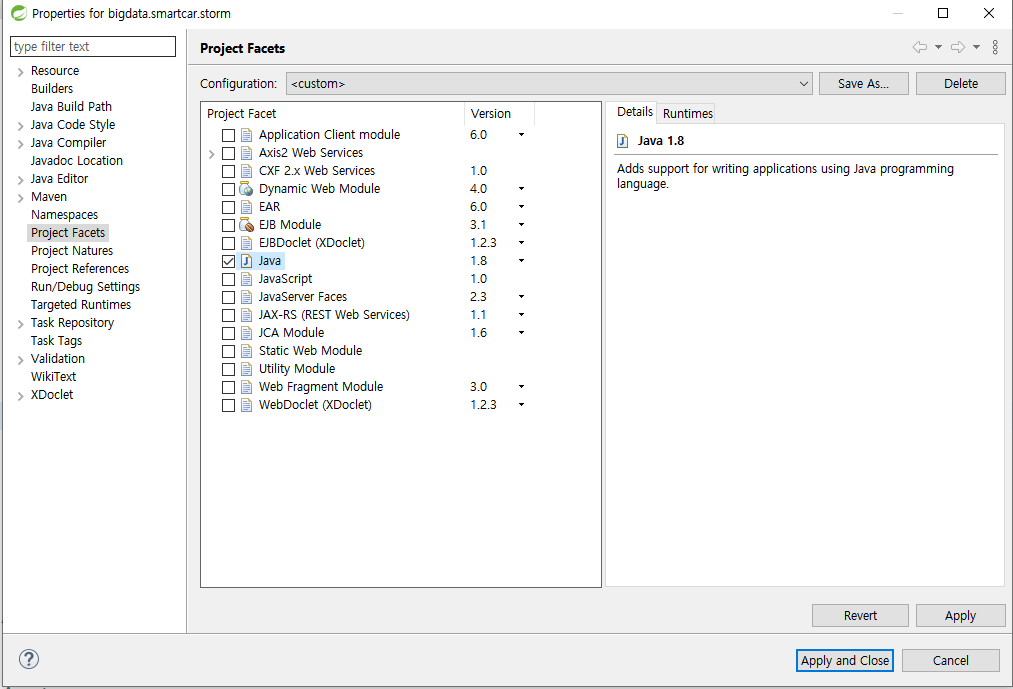Switch to the Runtimes tab

[x=687, y=113]
